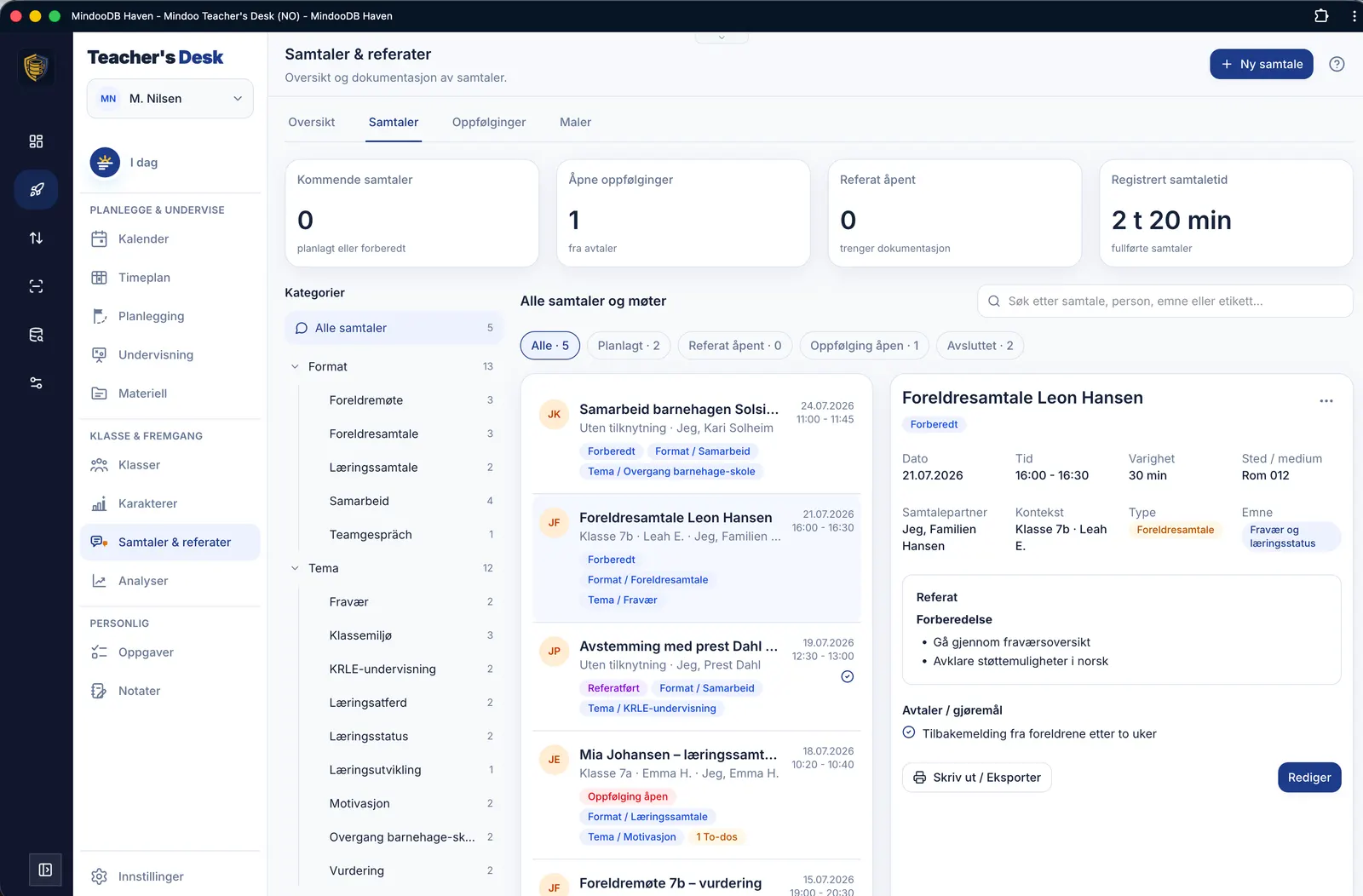This screenshot has height=896, width=1363.
Task: Select the Foreldremøte format category
Action: pyautogui.click(x=400, y=400)
